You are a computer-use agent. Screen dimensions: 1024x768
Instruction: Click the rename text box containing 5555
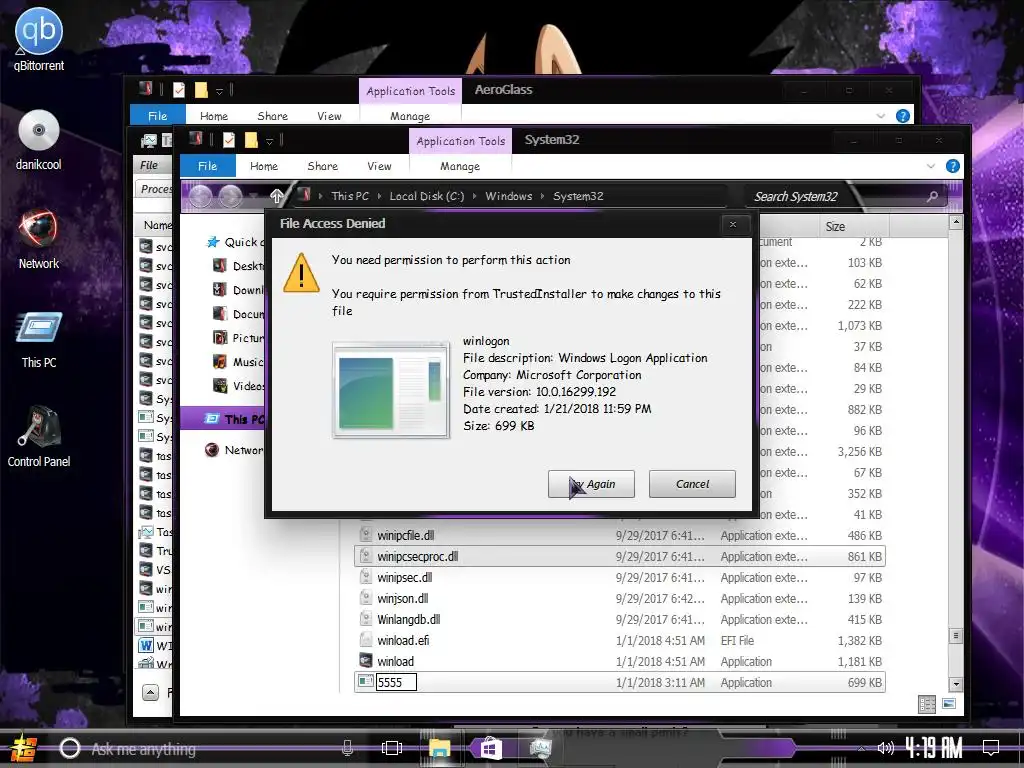tap(396, 682)
